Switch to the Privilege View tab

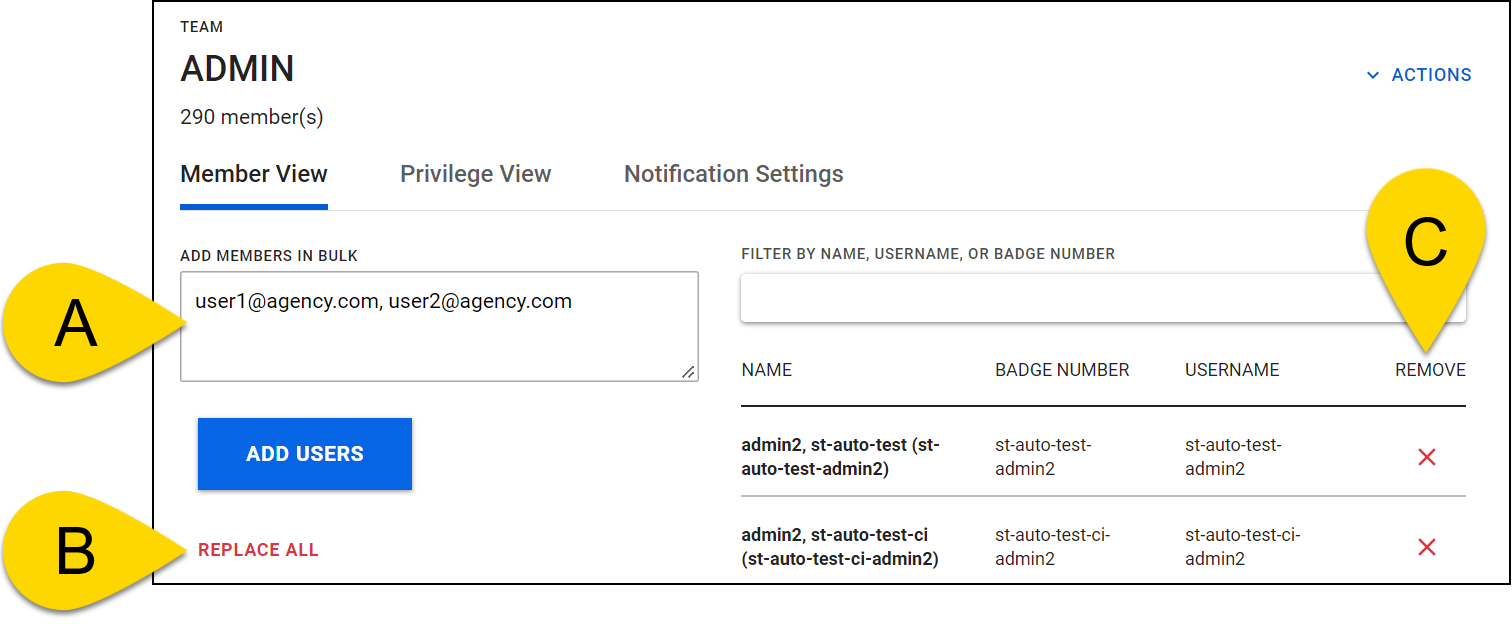pyautogui.click(x=476, y=173)
